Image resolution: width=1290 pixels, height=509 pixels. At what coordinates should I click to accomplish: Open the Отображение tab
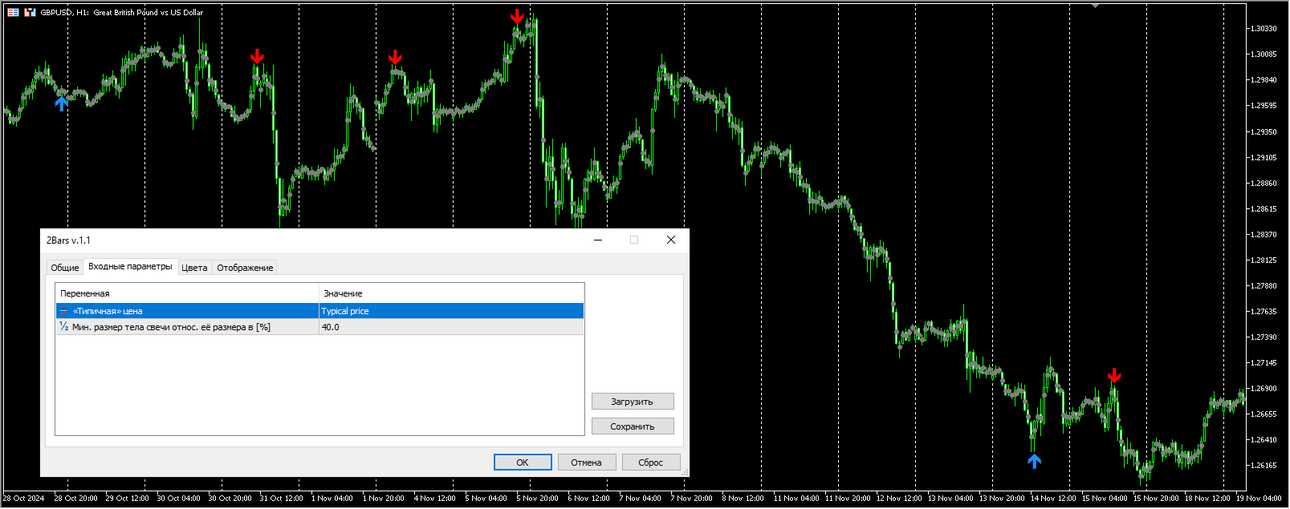click(x=245, y=268)
